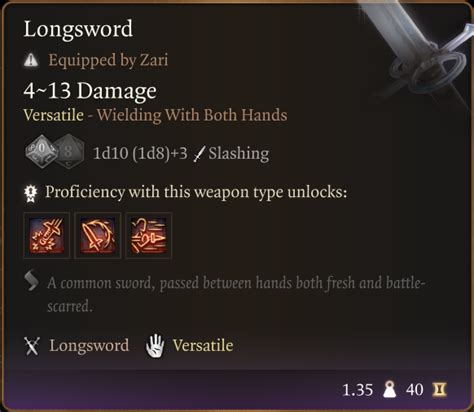Click the 1d10 (1d8)+3 damage formula
474x412 pixels.
tap(140, 154)
